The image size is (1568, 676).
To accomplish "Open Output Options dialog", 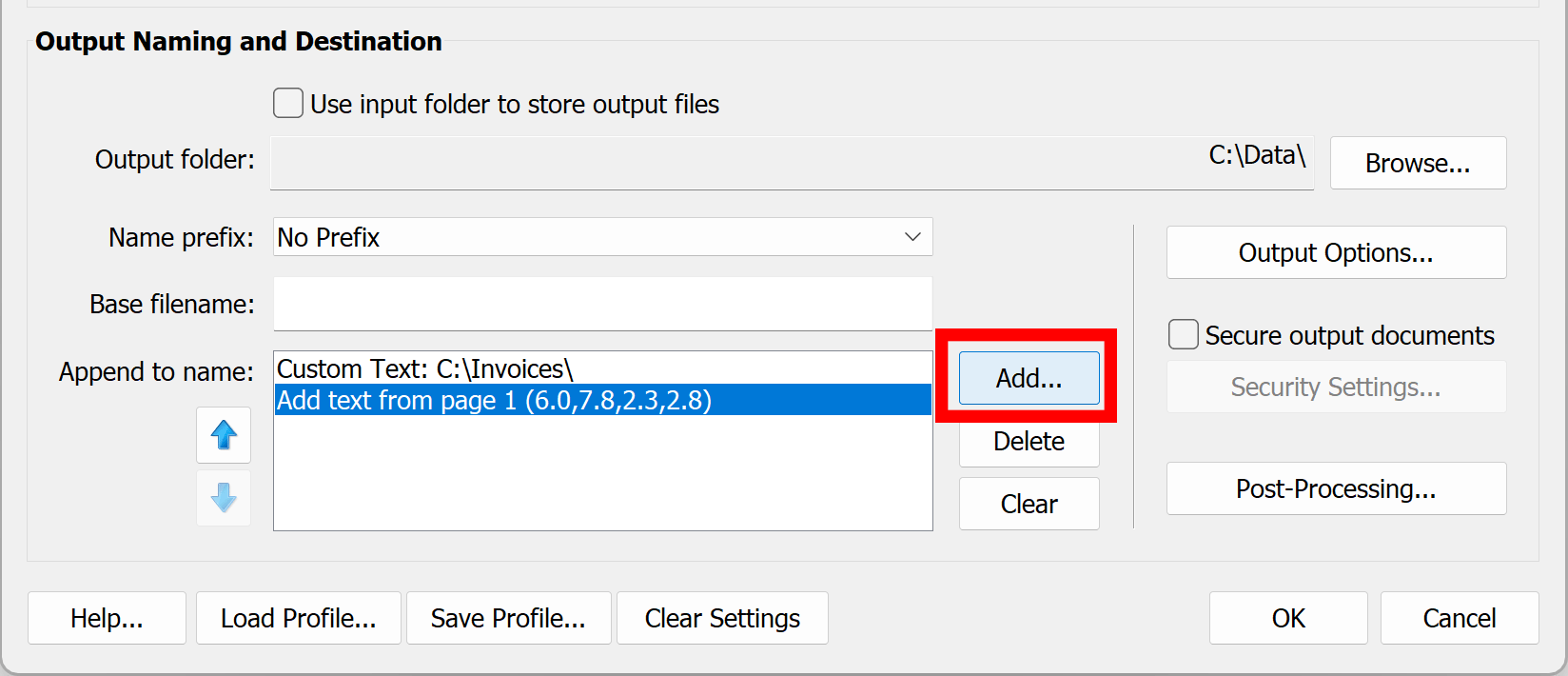I will [x=1335, y=252].
